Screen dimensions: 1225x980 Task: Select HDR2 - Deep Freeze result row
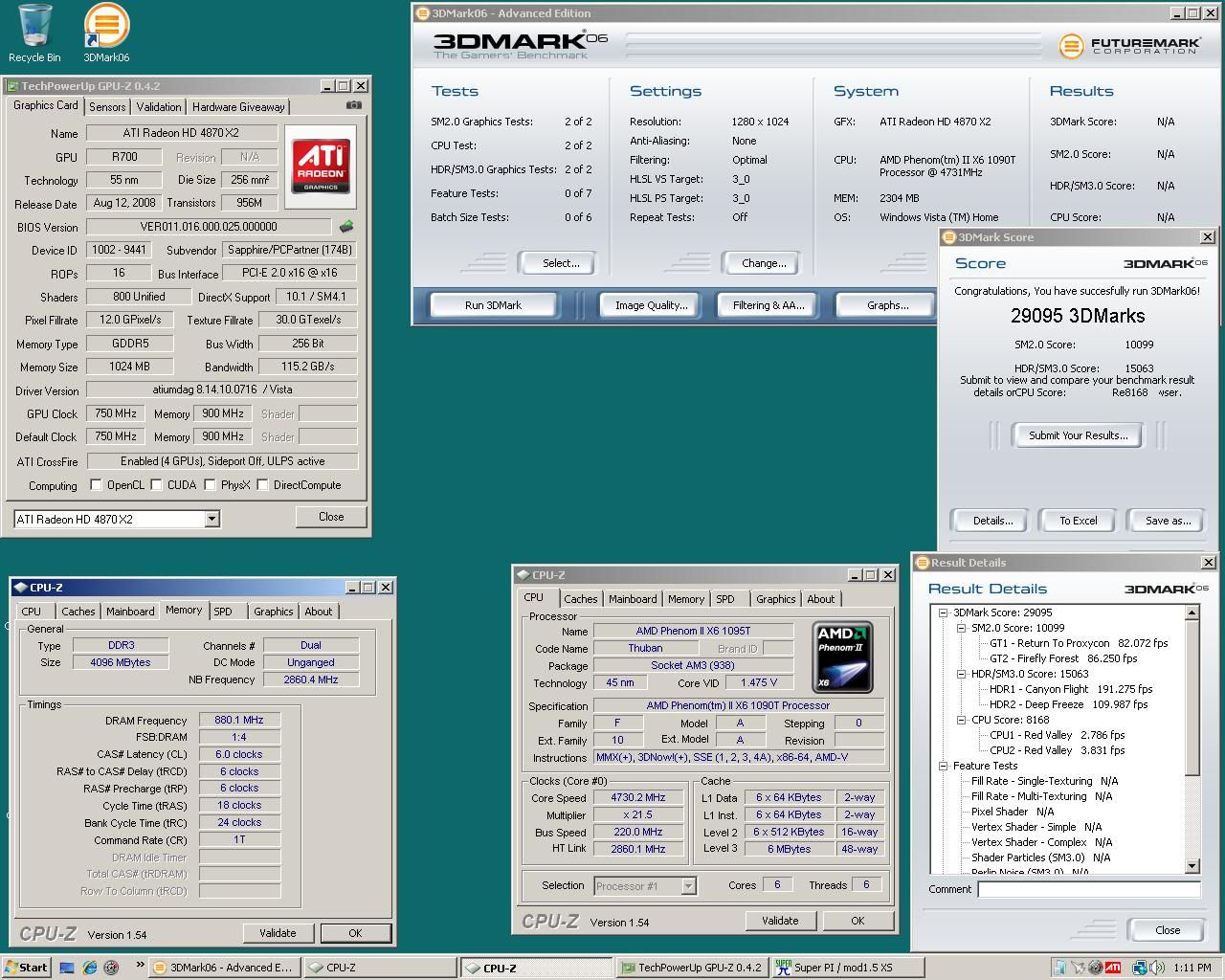1068,704
